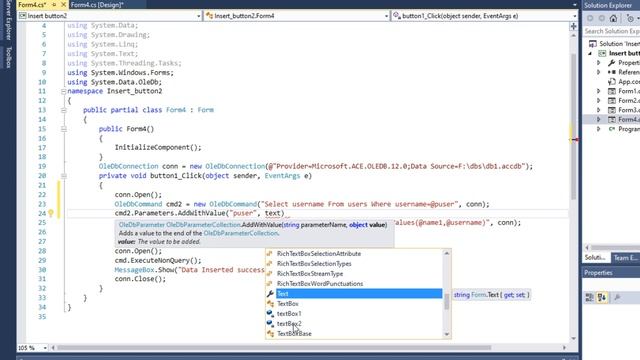640x360 pixels.
Task: Switch Properties panel to Alphabetical view
Action: (602, 298)
